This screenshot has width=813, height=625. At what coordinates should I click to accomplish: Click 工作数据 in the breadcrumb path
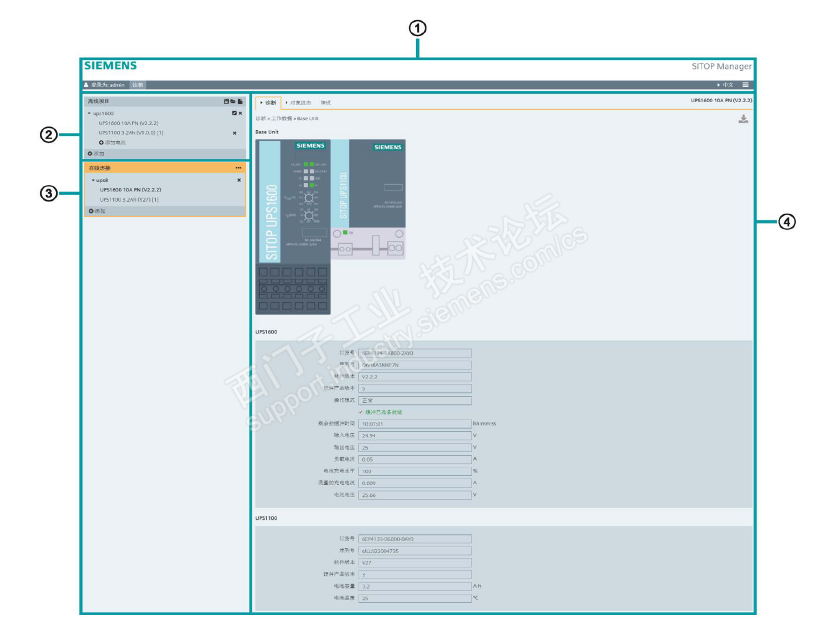282,119
